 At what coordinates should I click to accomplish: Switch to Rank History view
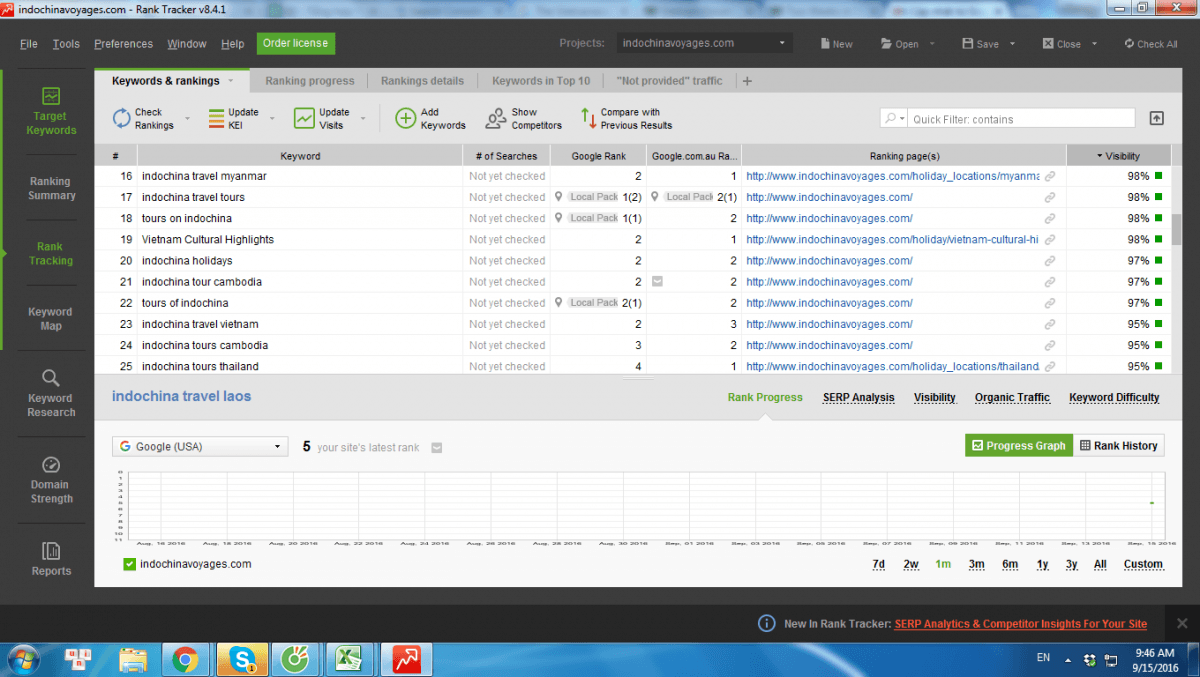coord(1118,446)
